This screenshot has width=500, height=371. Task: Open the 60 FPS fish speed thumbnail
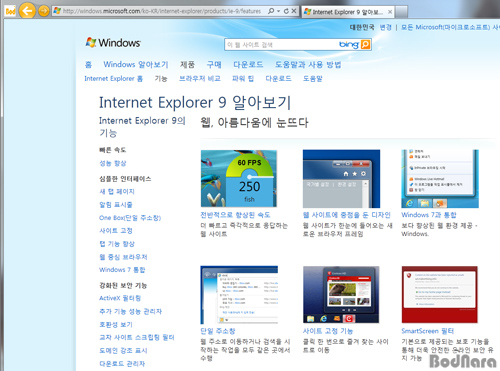[x=239, y=178]
